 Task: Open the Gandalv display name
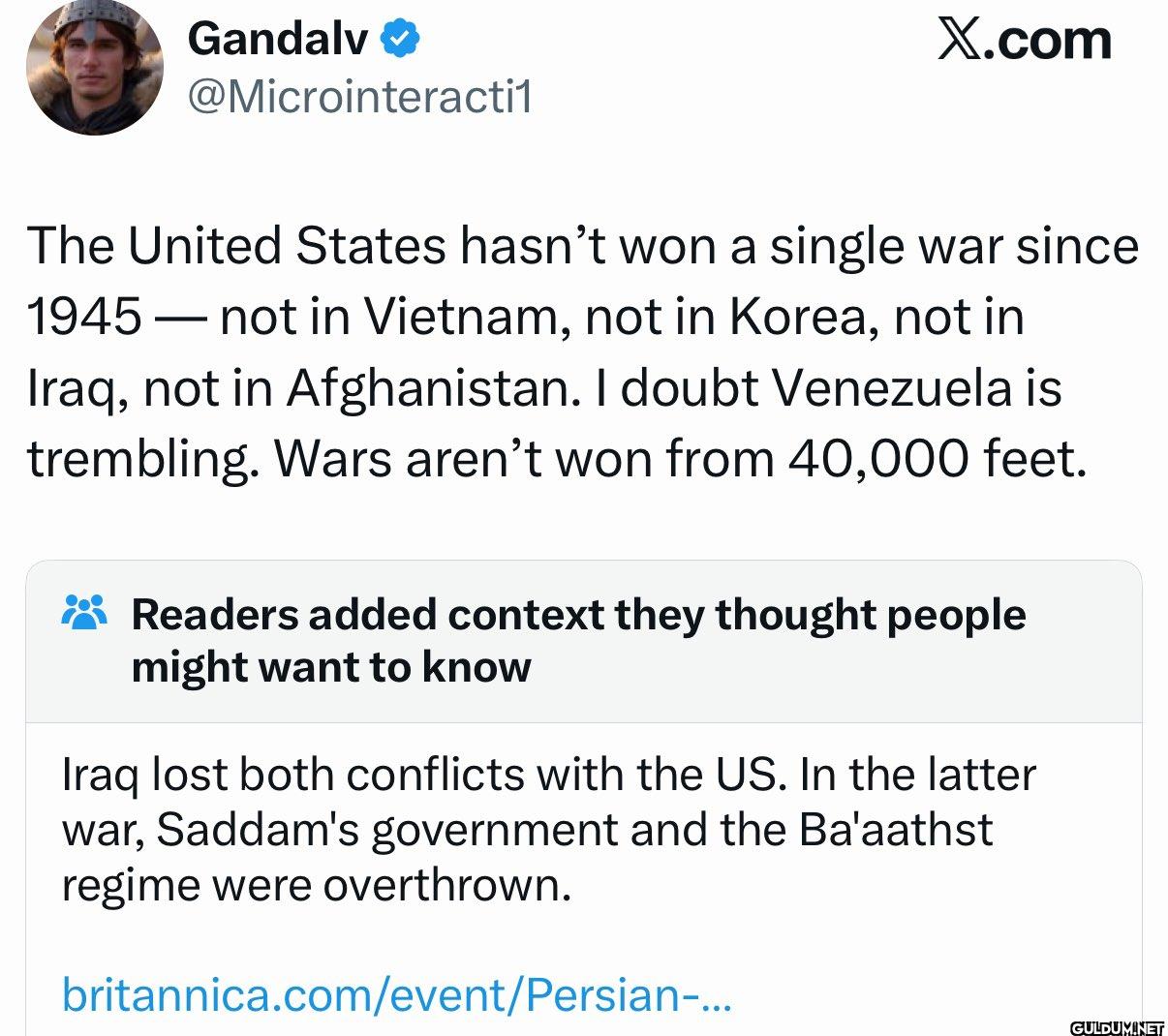coord(279,39)
